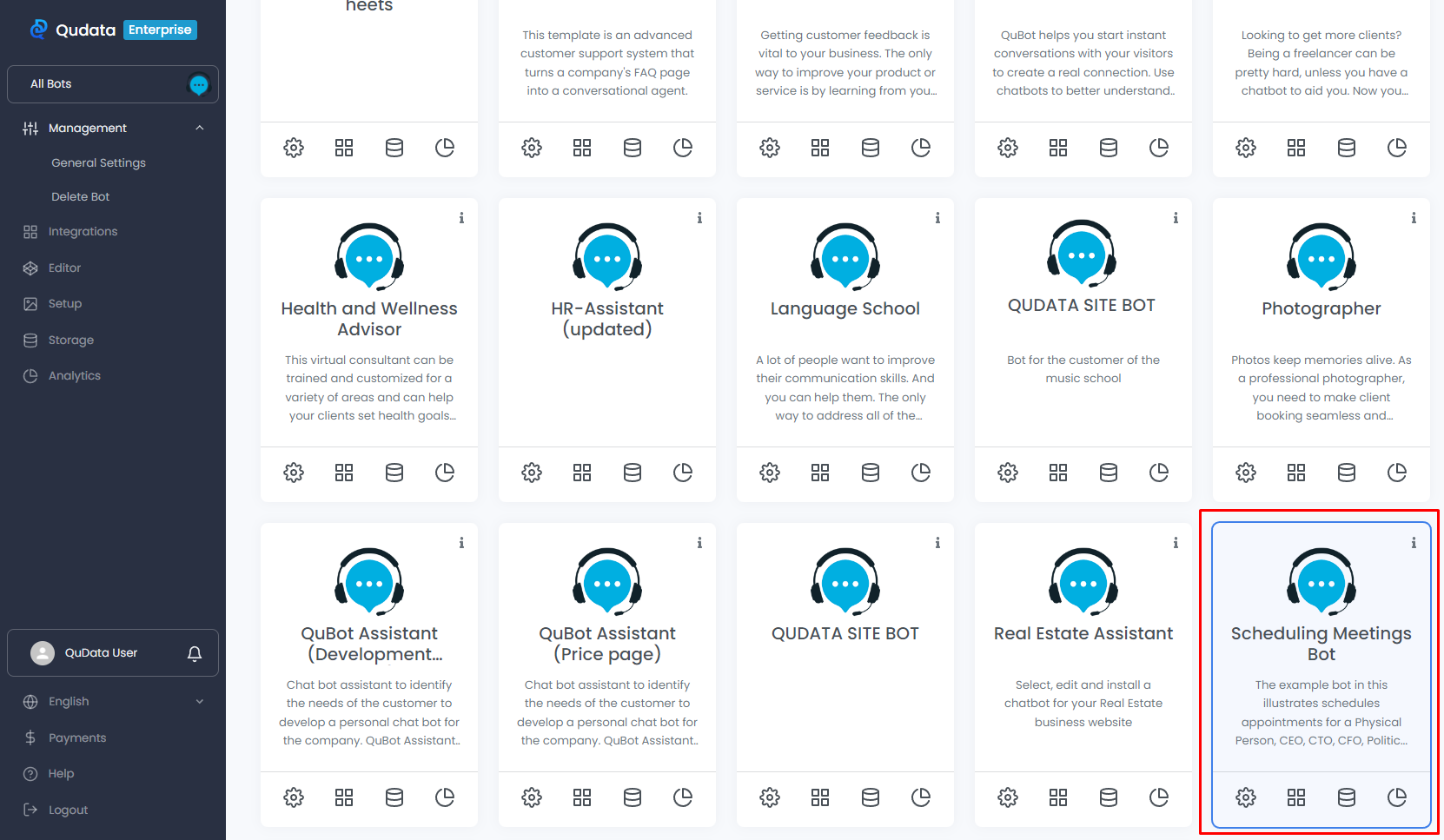Open the English language dropdown
Viewport: 1444px width, 840px height.
click(113, 702)
